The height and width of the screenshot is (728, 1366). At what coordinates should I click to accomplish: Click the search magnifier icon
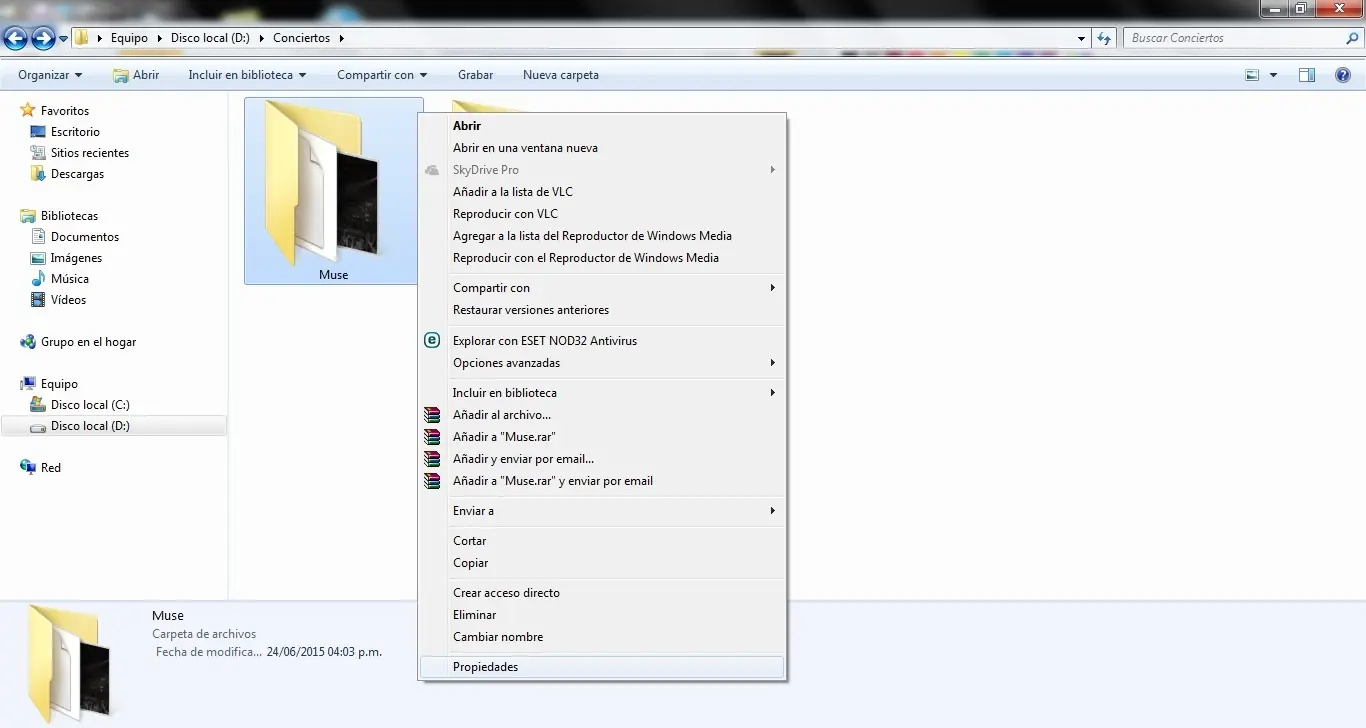click(1352, 38)
